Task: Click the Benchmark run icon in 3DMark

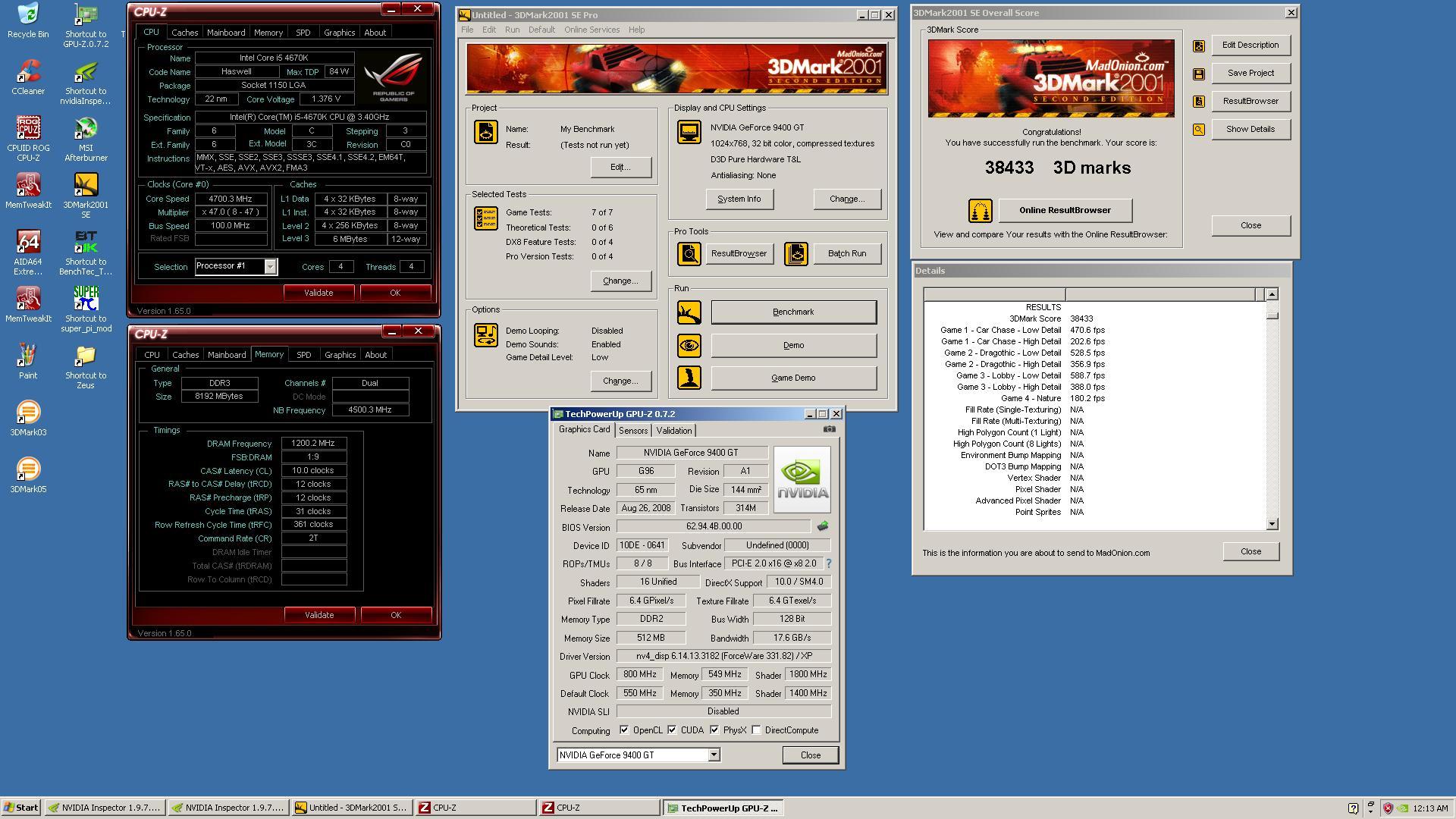Action: coord(689,312)
